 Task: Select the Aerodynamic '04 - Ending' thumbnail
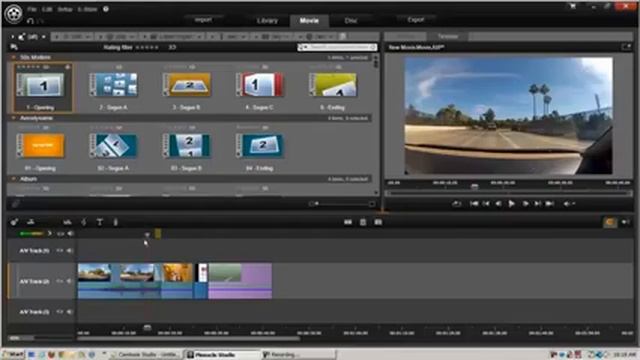click(260, 146)
